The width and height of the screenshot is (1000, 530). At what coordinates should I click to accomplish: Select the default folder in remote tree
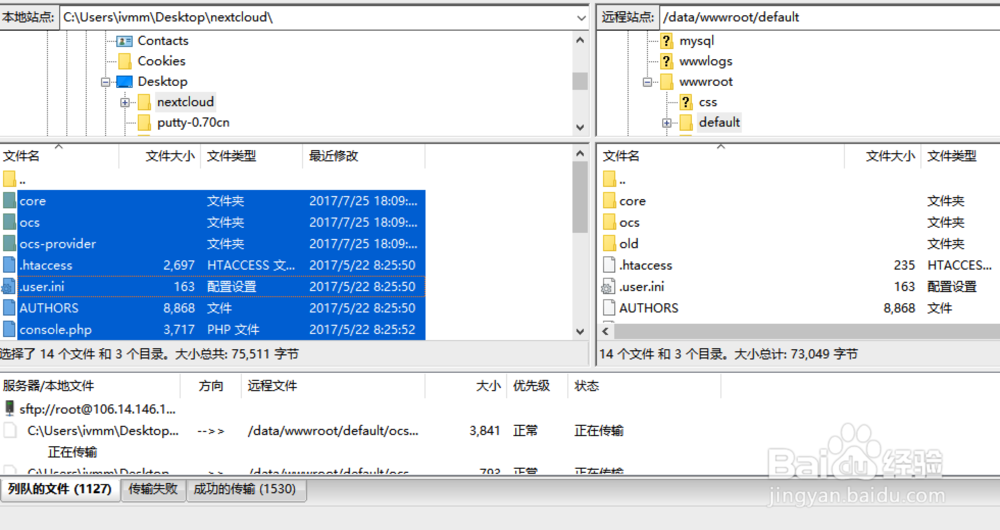[x=719, y=122]
